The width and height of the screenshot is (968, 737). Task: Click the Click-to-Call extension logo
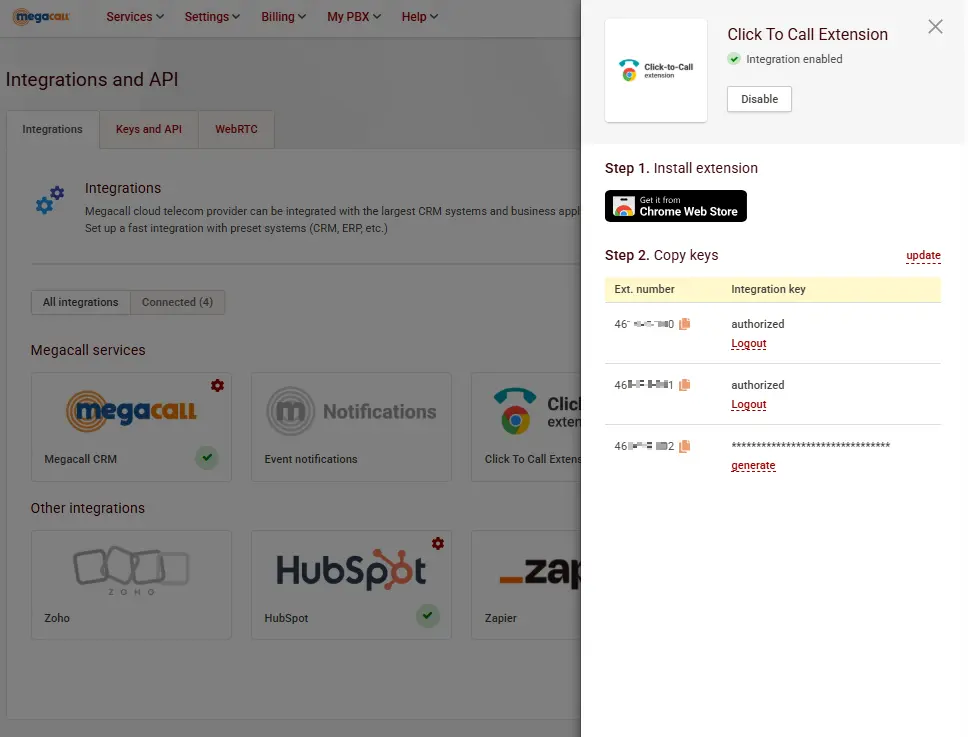click(656, 70)
